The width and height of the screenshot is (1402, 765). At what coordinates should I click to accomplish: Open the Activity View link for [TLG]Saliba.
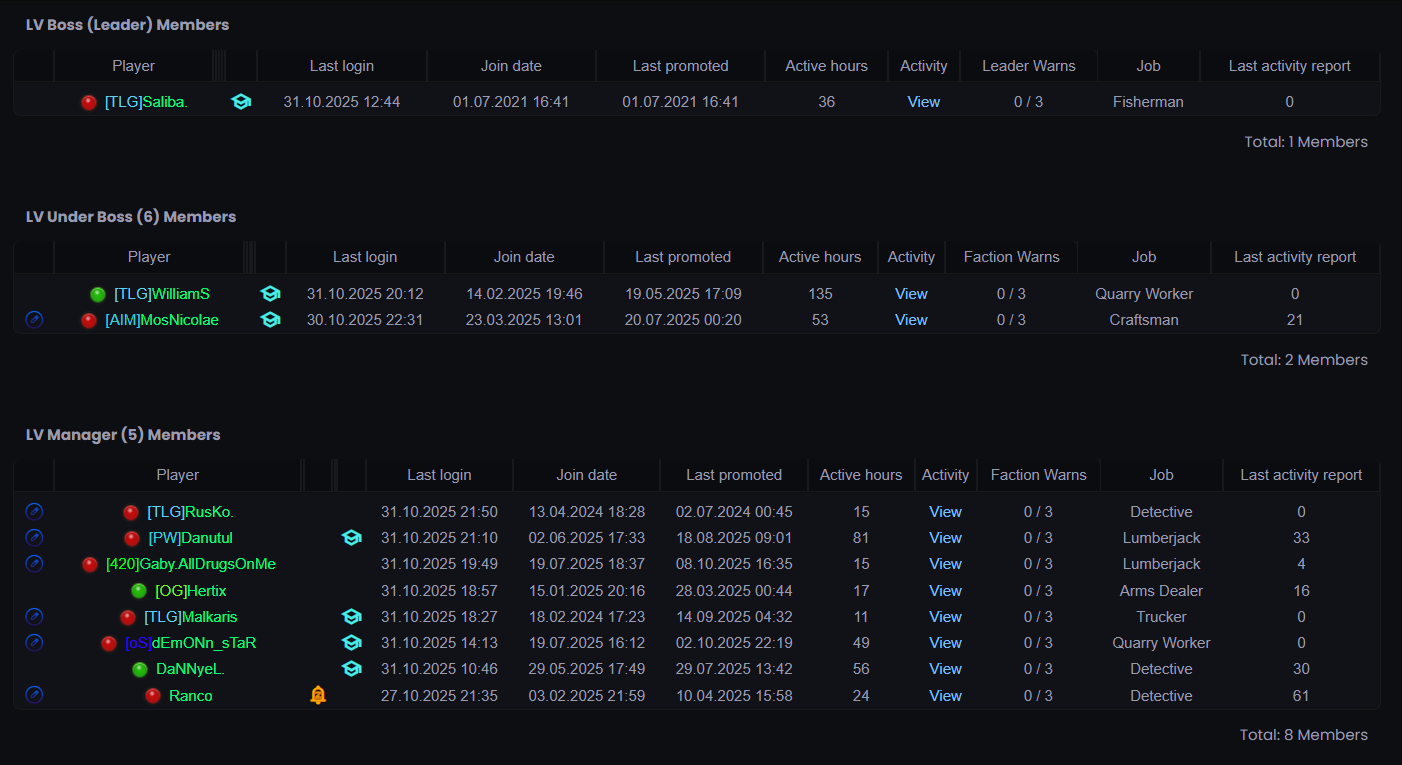(x=924, y=102)
